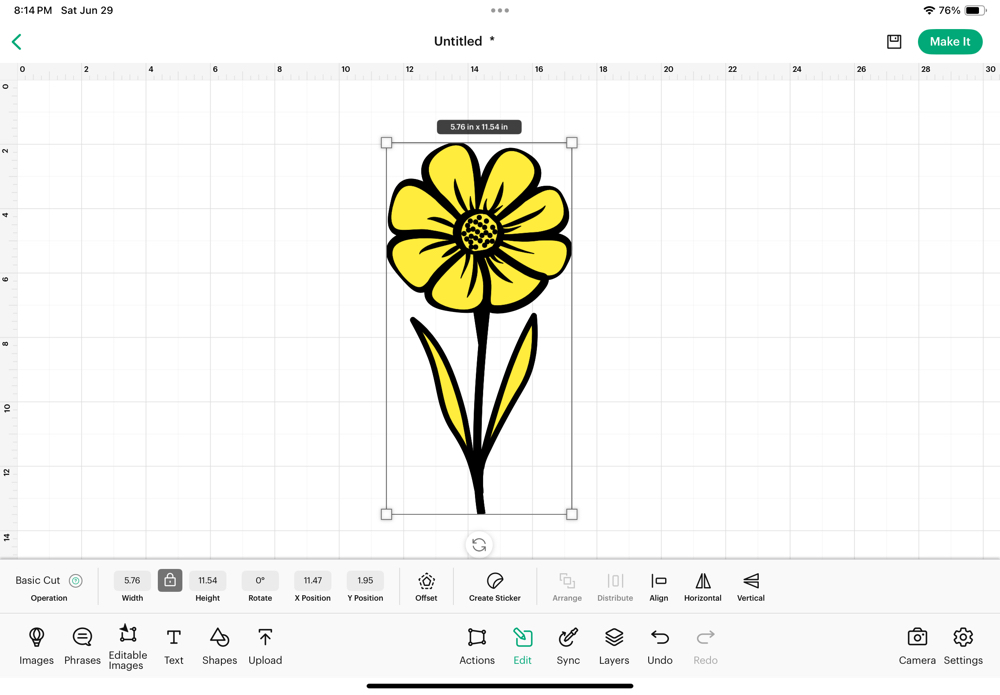This screenshot has height=695, width=1000.
Task: Edit the X Position value 11.47
Action: point(312,580)
